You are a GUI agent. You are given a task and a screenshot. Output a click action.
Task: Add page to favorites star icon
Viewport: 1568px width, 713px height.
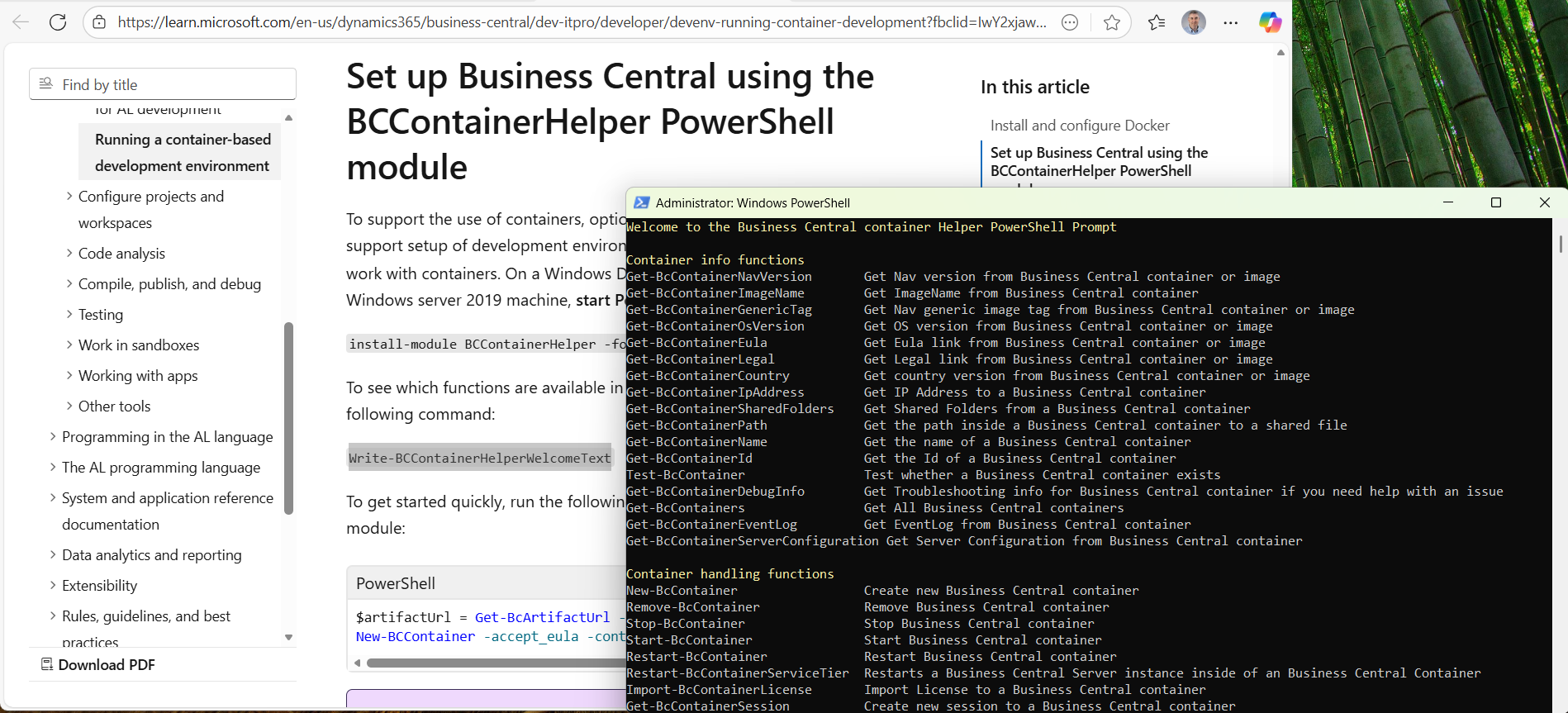pyautogui.click(x=1112, y=22)
